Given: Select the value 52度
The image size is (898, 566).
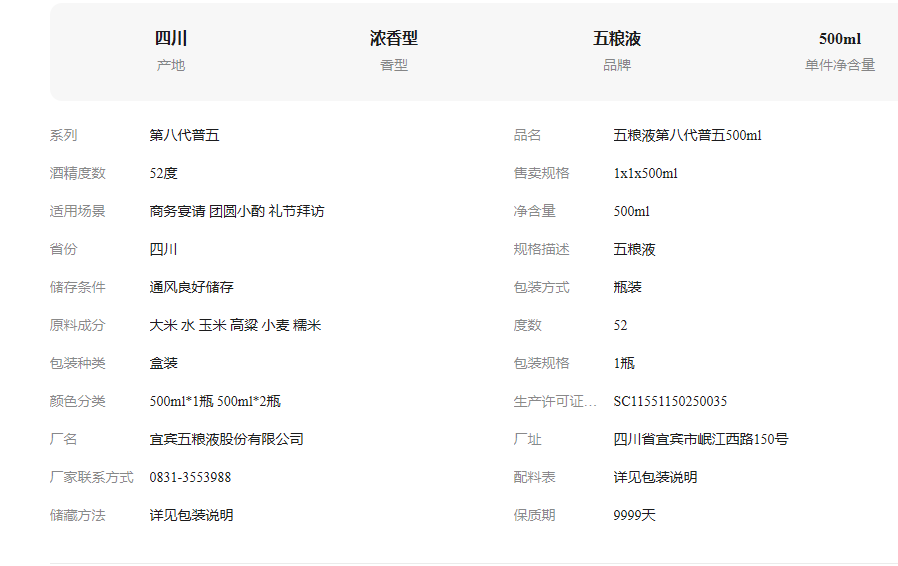Looking at the screenshot, I should tap(163, 173).
